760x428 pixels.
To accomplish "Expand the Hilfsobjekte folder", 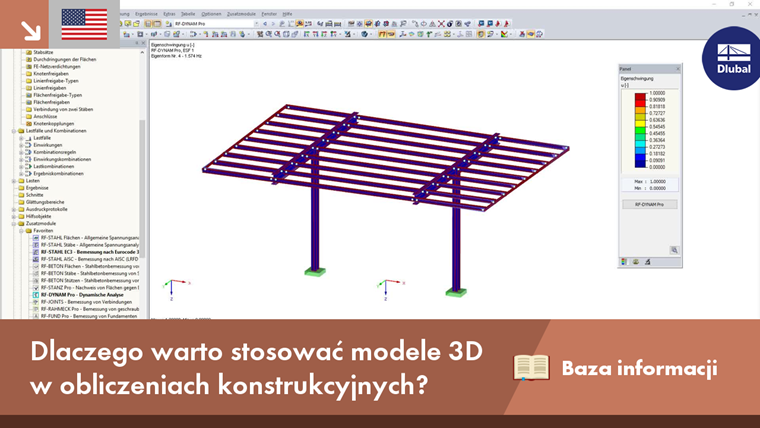I will click(x=14, y=217).
